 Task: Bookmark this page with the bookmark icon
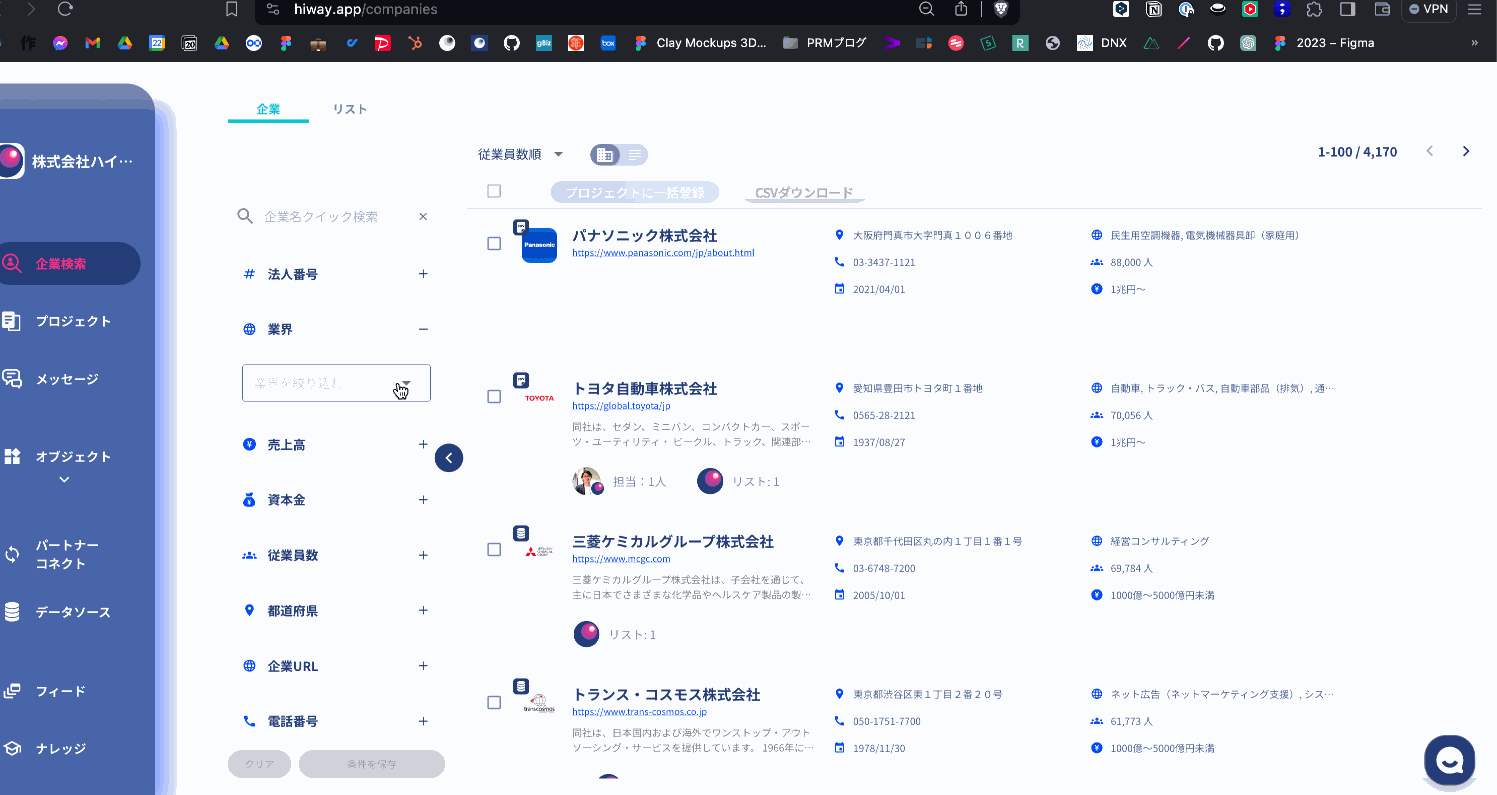tap(231, 9)
